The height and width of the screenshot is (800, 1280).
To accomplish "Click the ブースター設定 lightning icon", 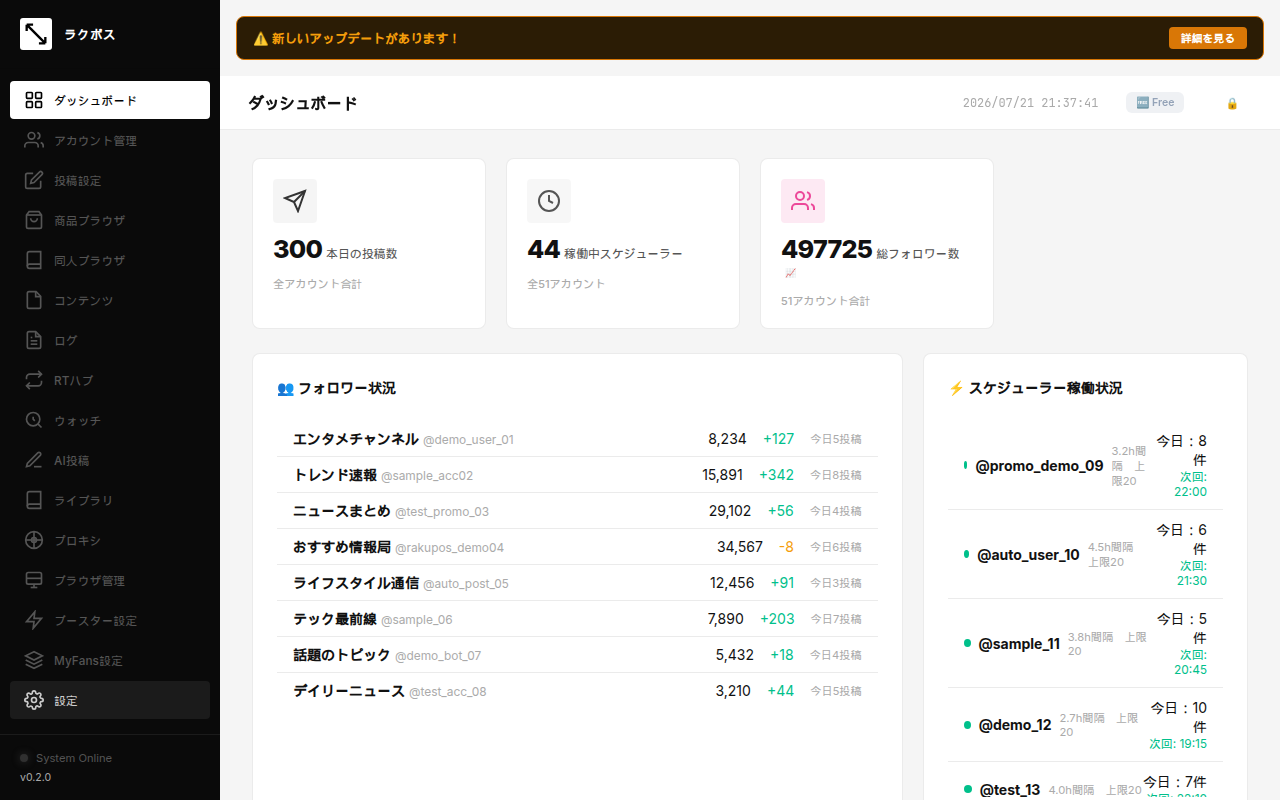I will click(34, 620).
